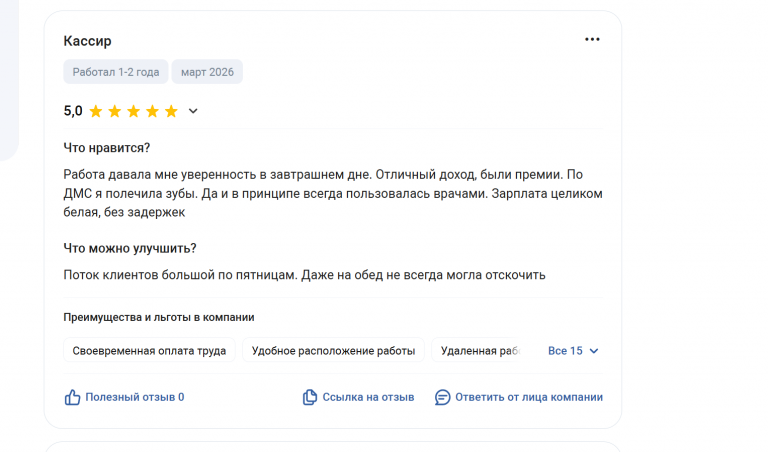Click the third rating star
This screenshot has width=768, height=452.
tap(133, 111)
